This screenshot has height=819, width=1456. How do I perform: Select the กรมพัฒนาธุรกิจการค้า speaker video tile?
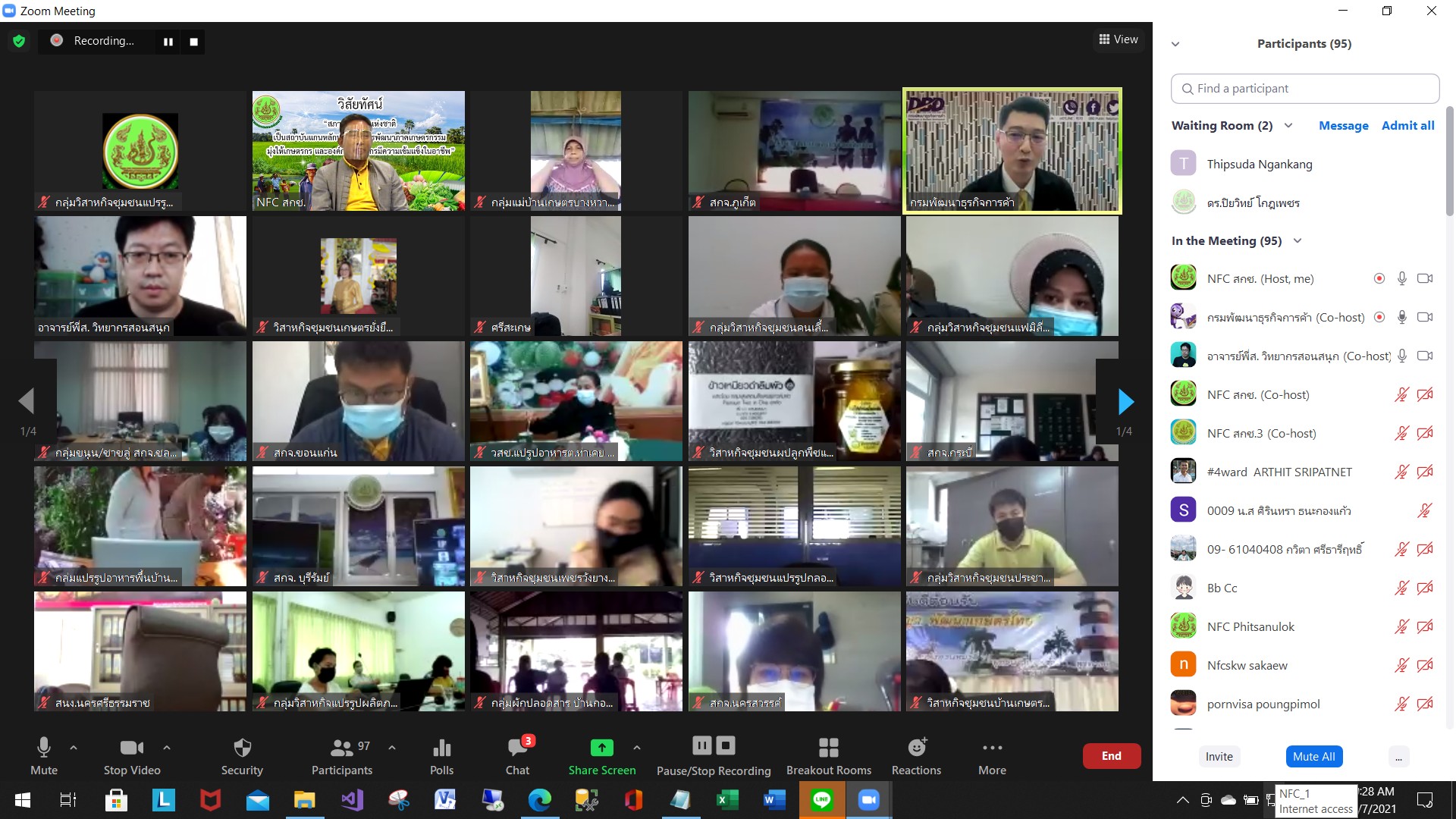click(x=1012, y=151)
